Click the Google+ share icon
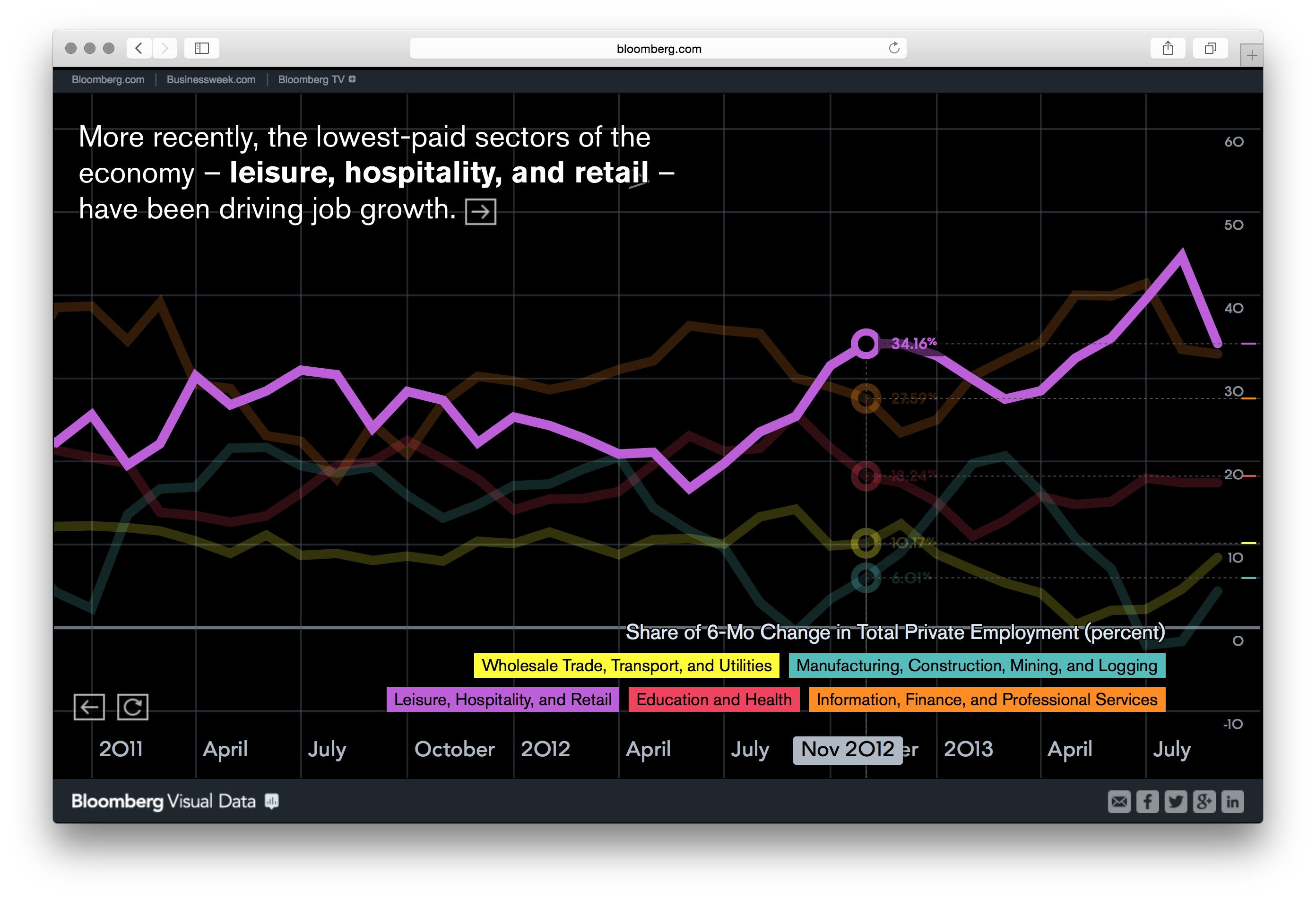The image size is (1316, 899). click(x=1204, y=801)
